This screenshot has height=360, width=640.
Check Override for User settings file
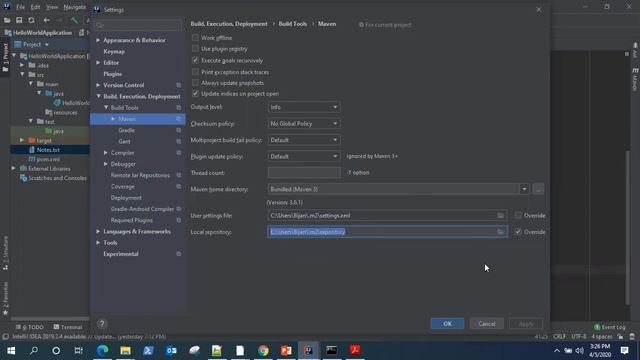[x=518, y=215]
